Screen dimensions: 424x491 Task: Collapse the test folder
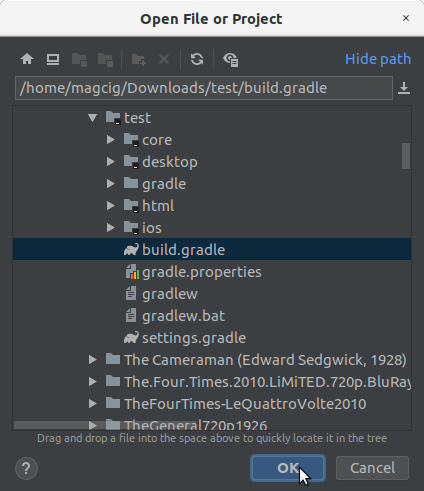(92, 118)
